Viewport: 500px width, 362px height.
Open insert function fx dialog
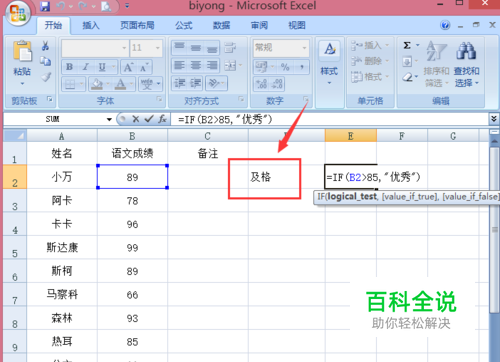pos(162,119)
